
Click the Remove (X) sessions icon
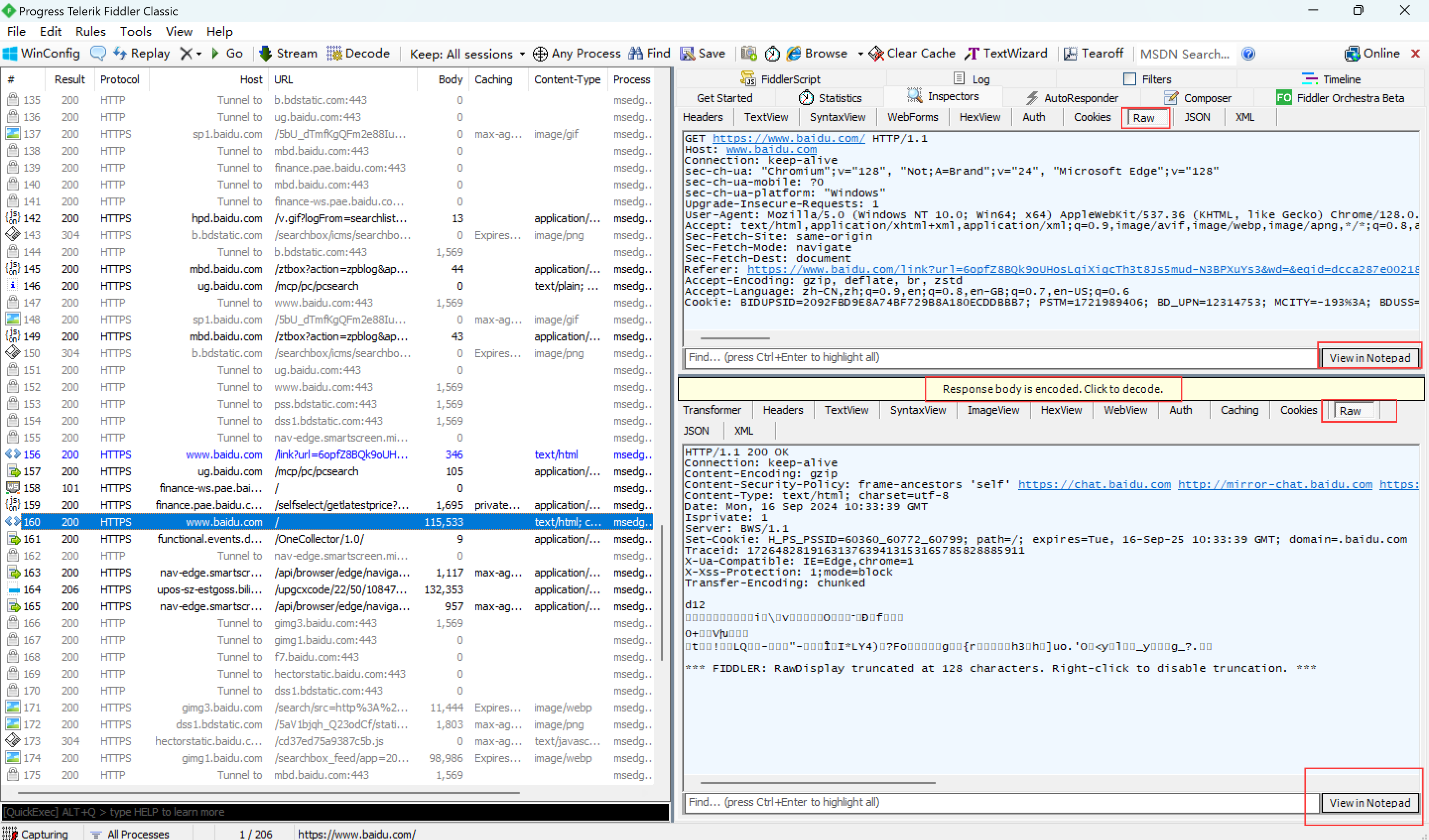(x=186, y=53)
